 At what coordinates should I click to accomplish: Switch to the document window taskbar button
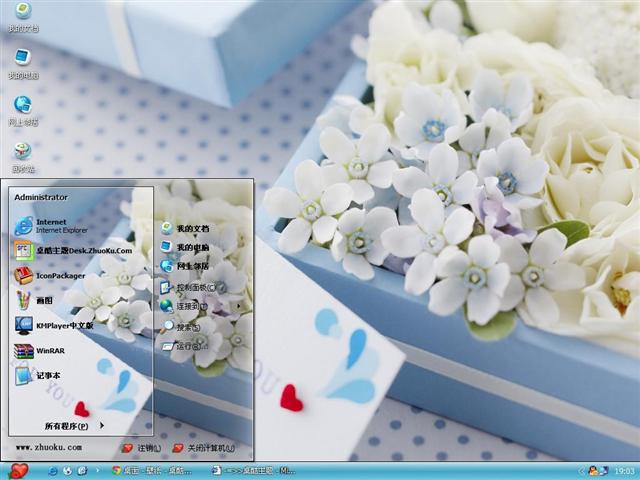[253, 471]
